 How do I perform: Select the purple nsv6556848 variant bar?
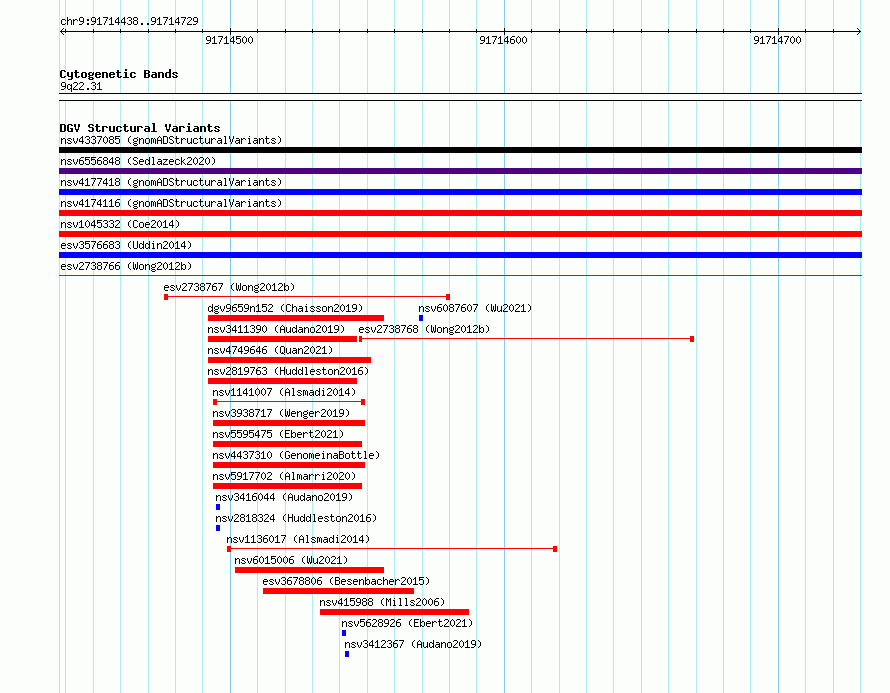[x=460, y=171]
